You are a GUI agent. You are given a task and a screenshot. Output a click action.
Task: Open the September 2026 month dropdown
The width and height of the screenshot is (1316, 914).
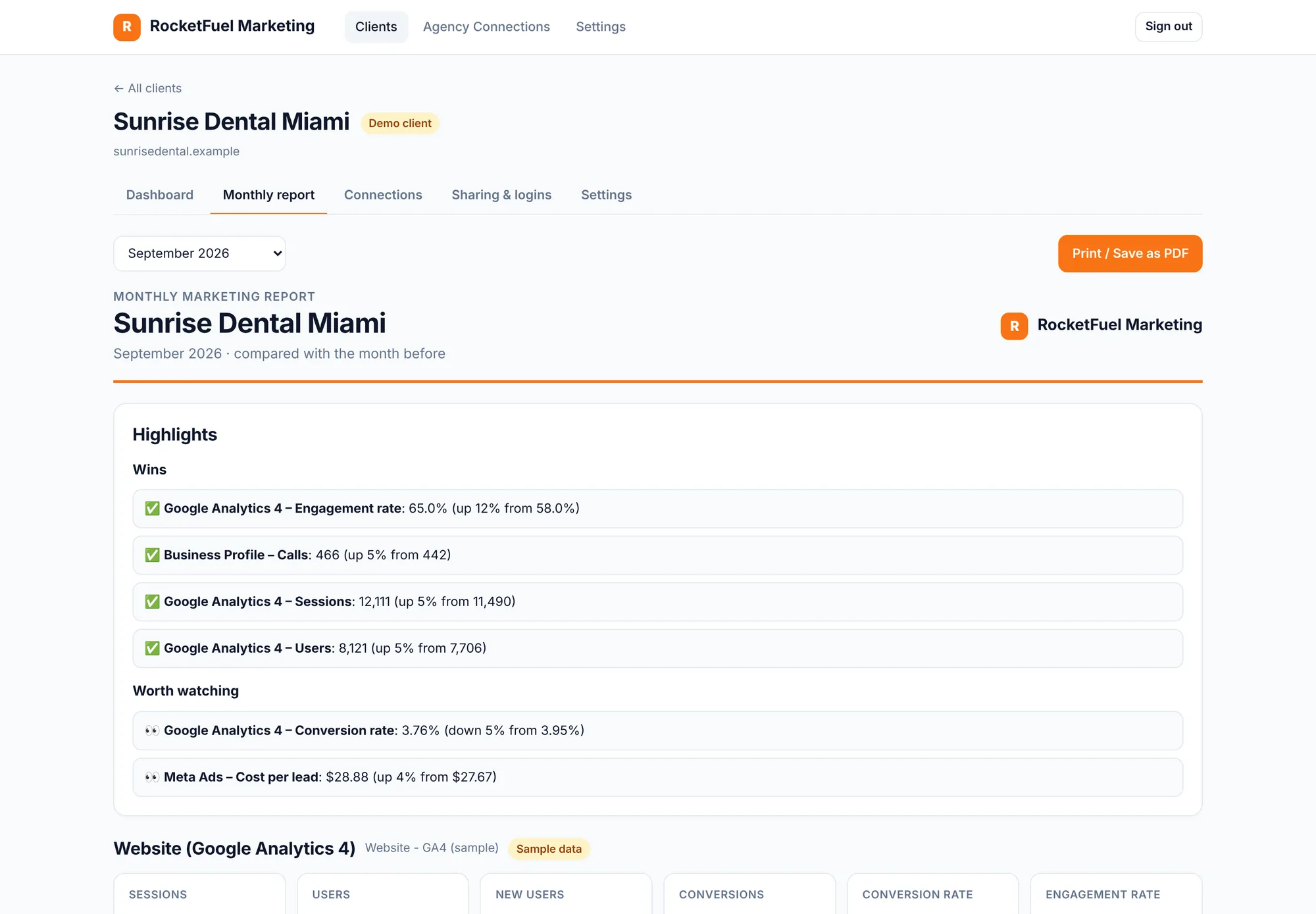199,253
